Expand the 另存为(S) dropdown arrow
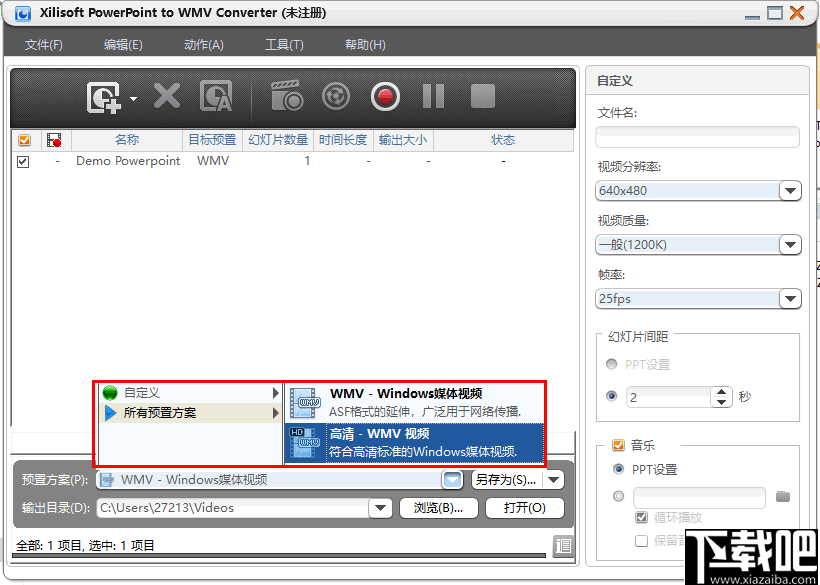The width and height of the screenshot is (820, 585). tap(556, 480)
